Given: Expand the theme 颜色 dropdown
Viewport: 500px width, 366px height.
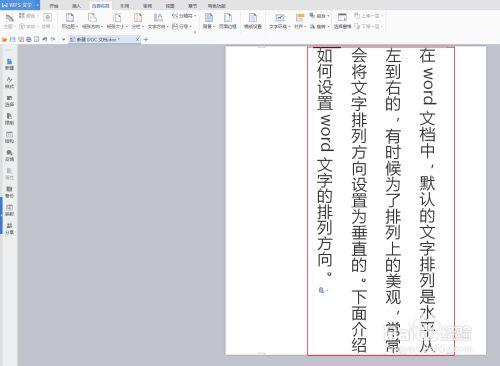Looking at the screenshot, I should pyautogui.click(x=28, y=16).
